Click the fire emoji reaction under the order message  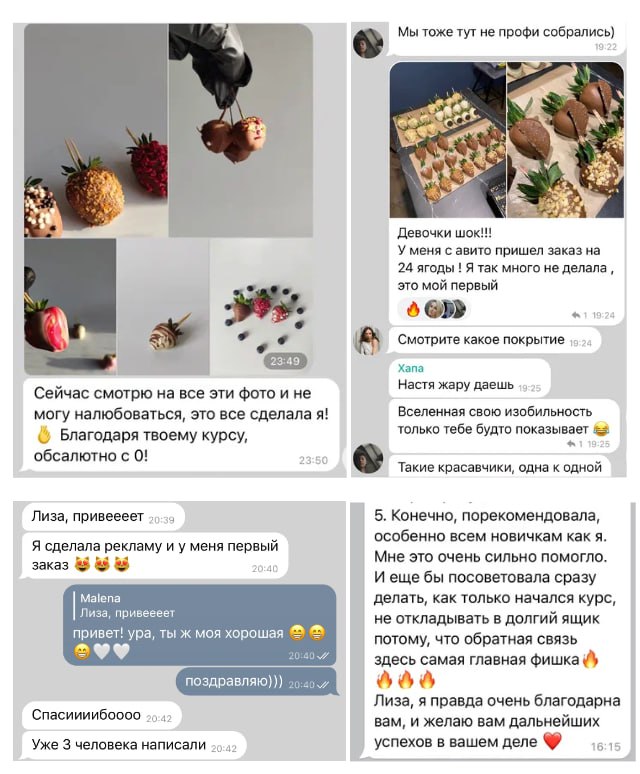tap(413, 310)
